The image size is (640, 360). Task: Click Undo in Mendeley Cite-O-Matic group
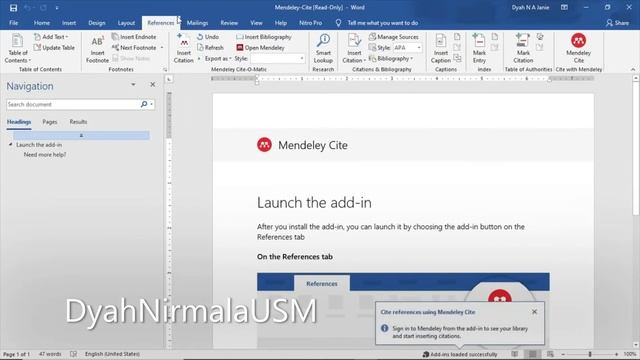coord(208,37)
